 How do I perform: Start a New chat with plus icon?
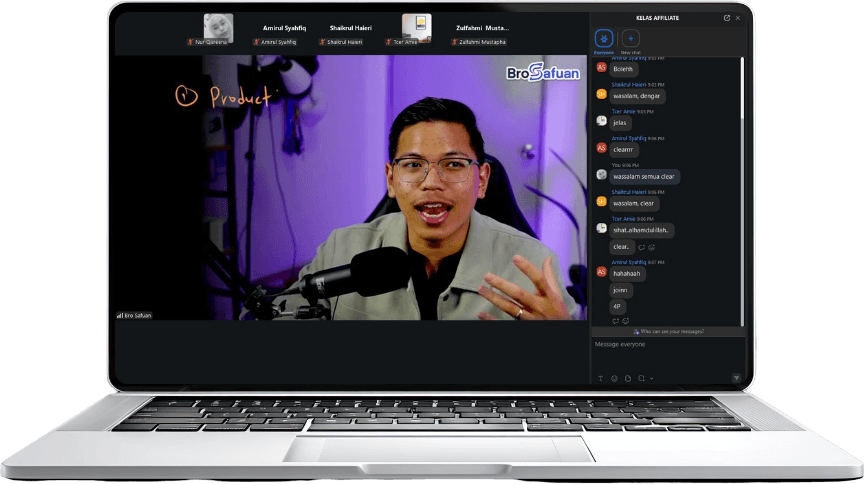(x=631, y=39)
